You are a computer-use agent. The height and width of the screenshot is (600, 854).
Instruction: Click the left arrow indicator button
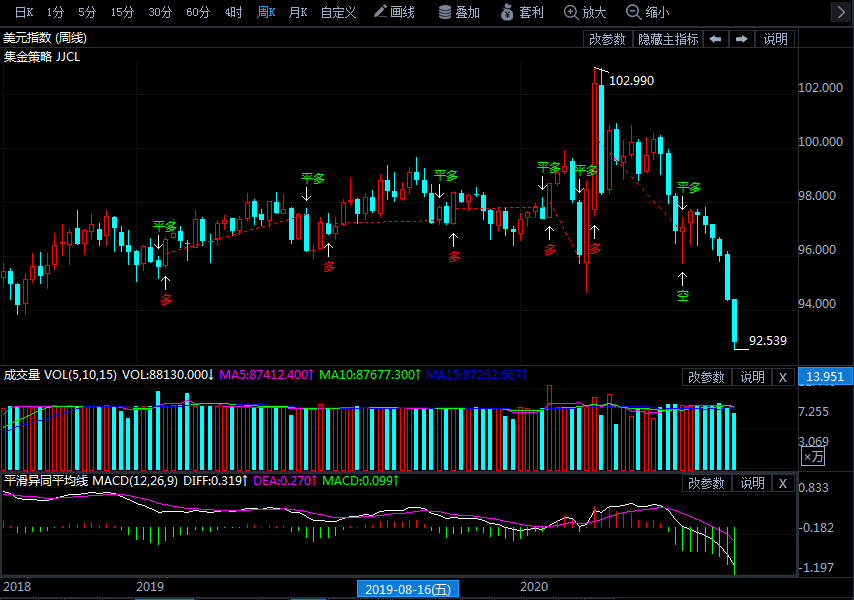click(x=715, y=39)
